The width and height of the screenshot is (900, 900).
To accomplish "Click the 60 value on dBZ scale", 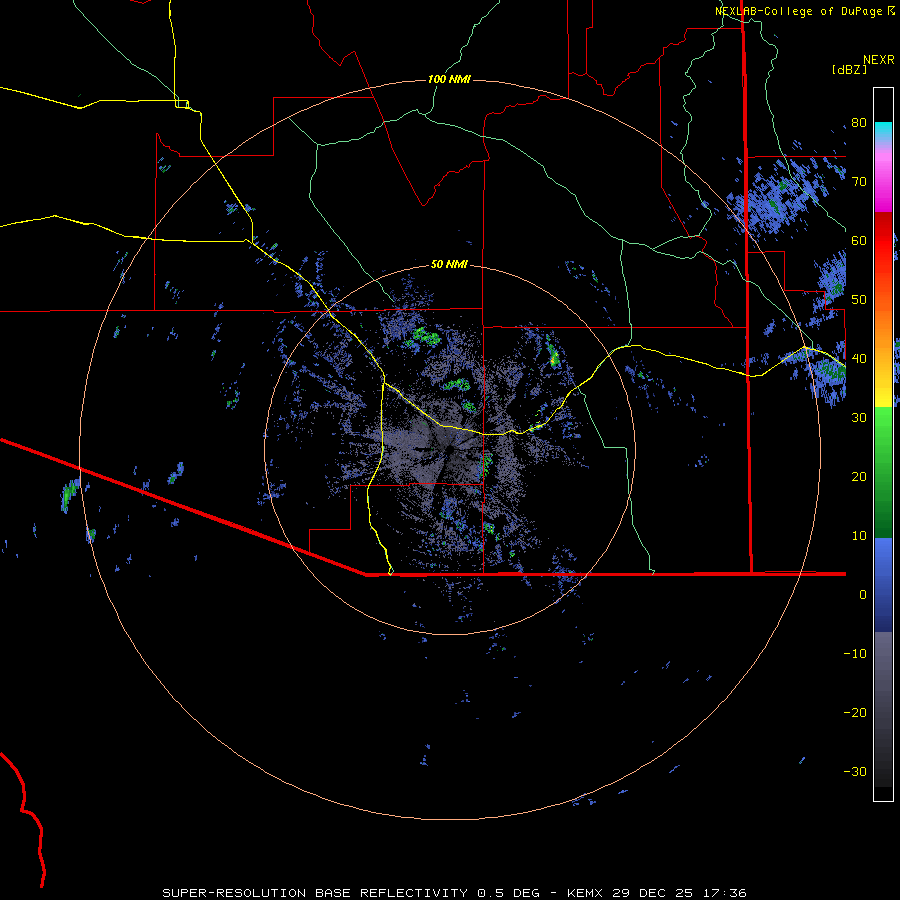I will tap(859, 240).
